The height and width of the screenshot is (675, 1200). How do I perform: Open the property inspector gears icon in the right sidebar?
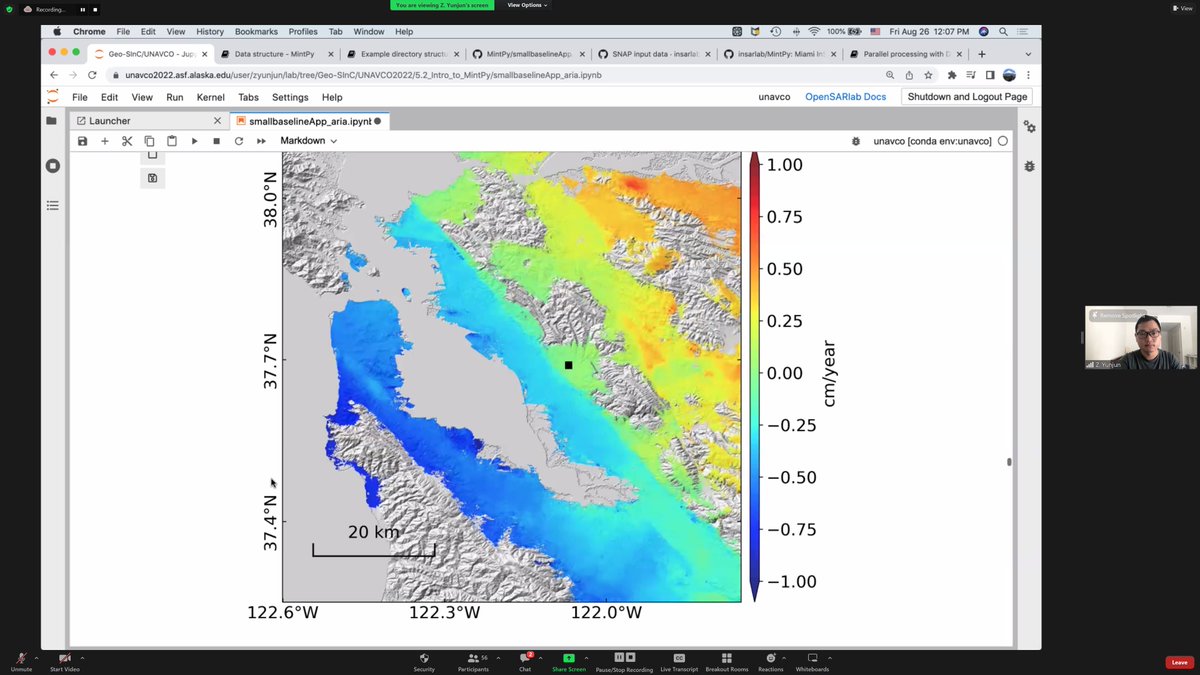1029,127
